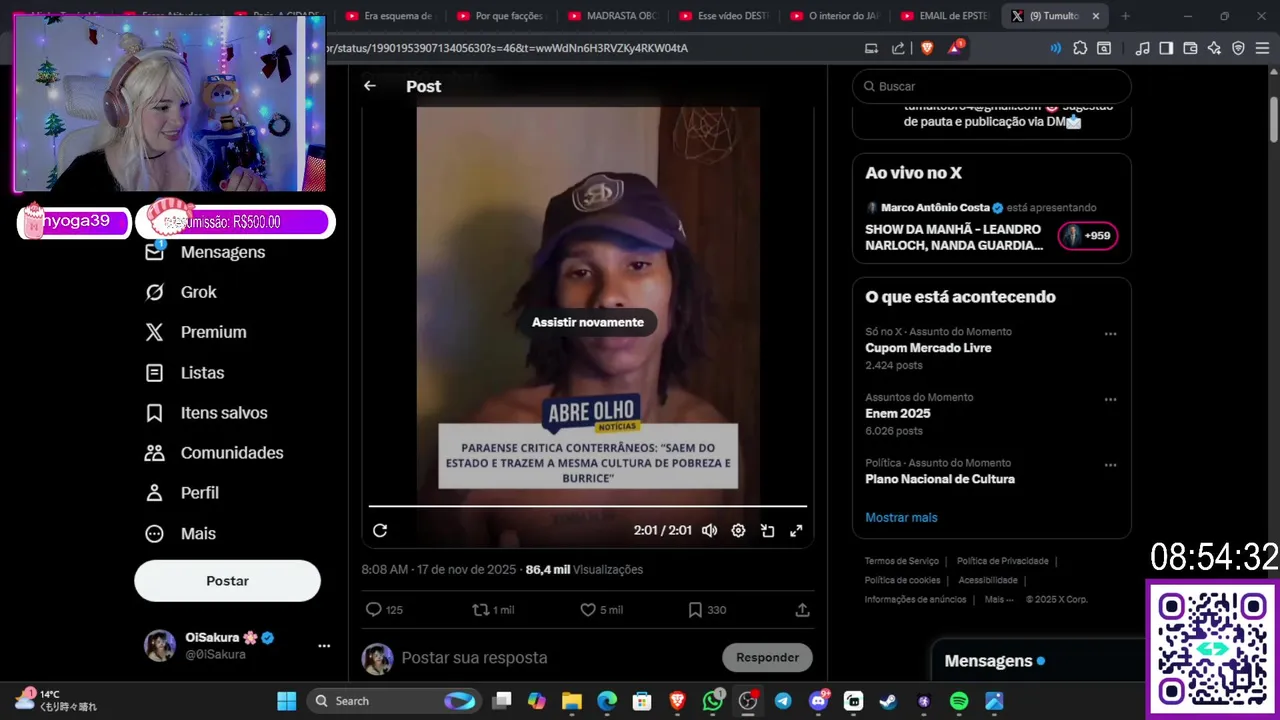Image resolution: width=1280 pixels, height=720 pixels.
Task: Open OiSakura account options menu
Action: click(324, 646)
